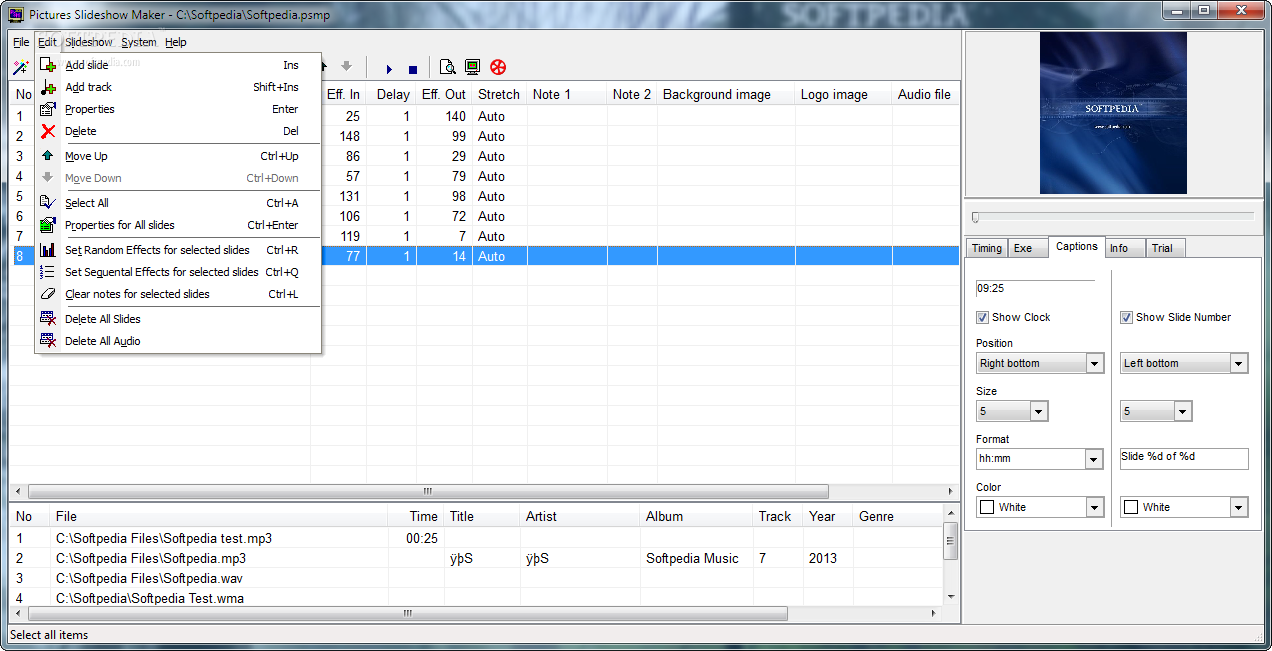This screenshot has height=651, width=1272.
Task: Click the Audio file column header
Action: click(924, 94)
